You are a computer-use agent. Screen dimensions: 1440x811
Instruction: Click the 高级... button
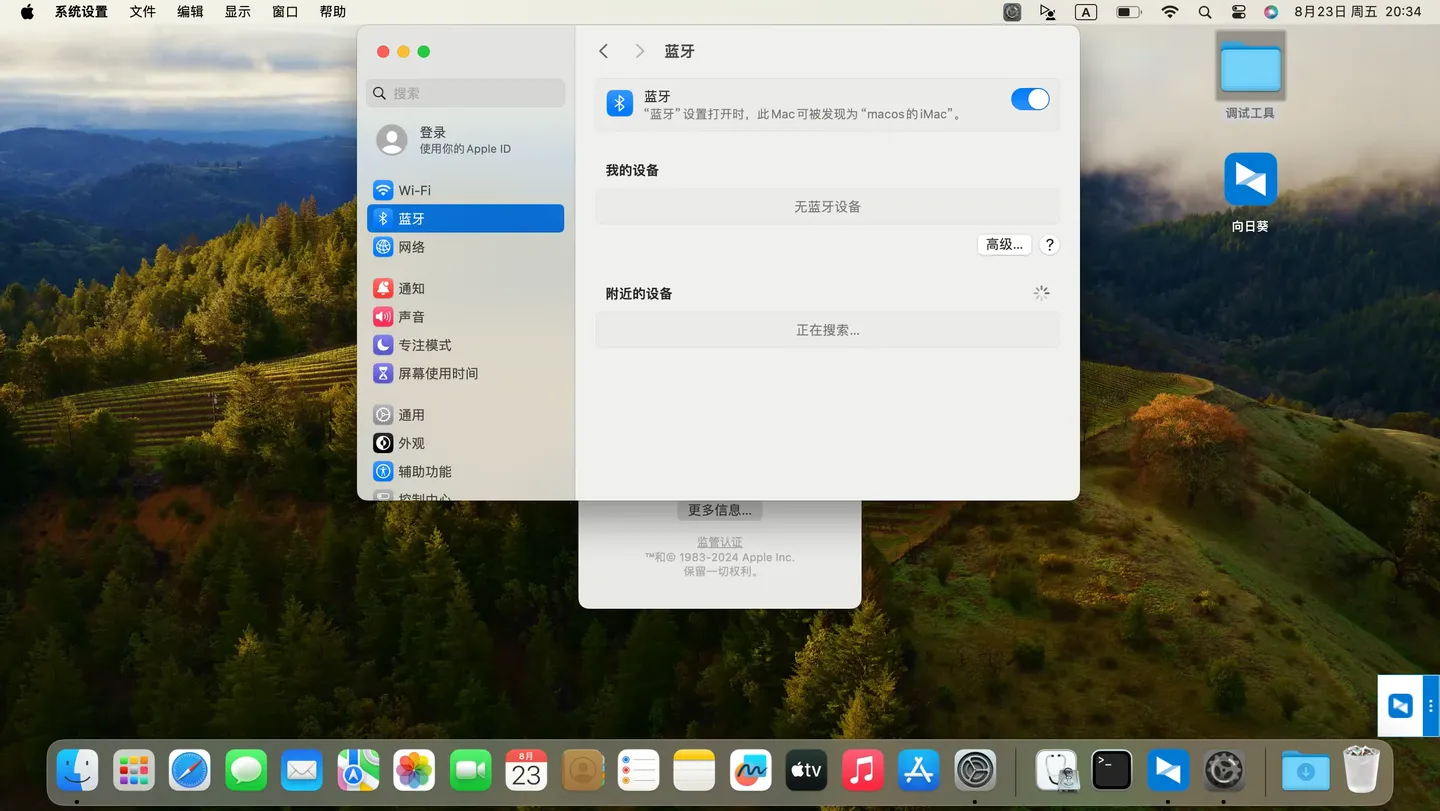(x=1003, y=244)
